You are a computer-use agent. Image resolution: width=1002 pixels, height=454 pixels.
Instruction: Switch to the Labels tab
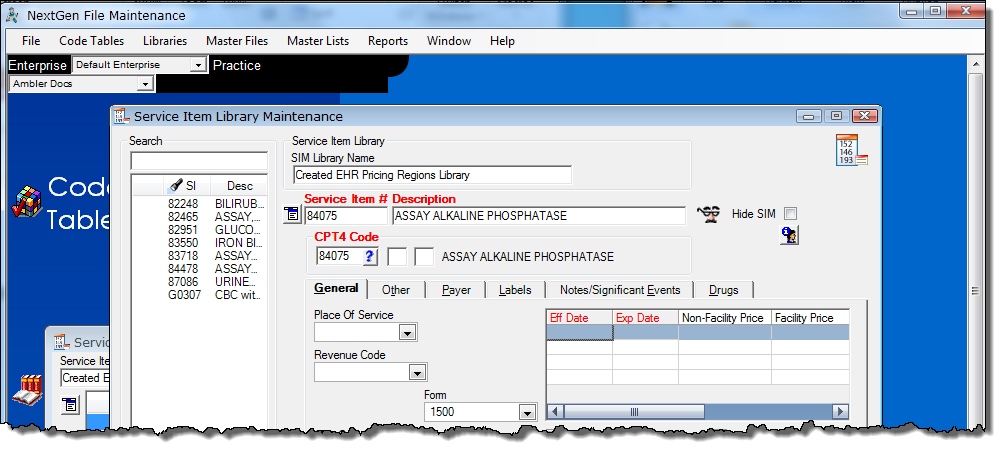coord(515,290)
